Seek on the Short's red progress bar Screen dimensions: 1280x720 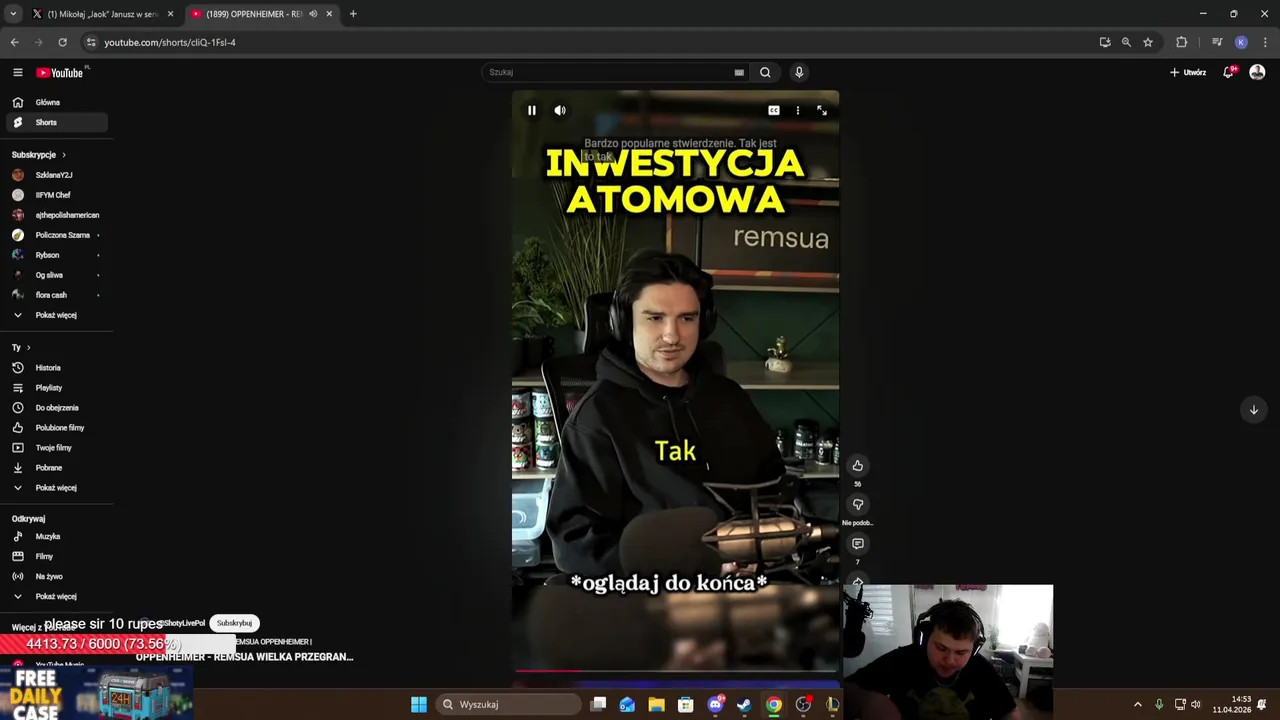point(676,671)
